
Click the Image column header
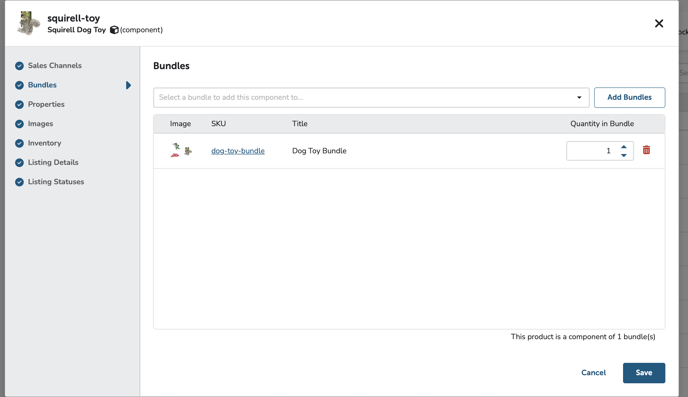[180, 124]
